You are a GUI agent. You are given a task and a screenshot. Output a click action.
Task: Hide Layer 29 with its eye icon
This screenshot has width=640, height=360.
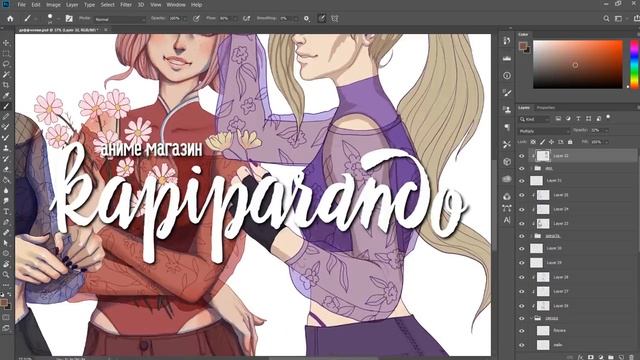point(522,263)
